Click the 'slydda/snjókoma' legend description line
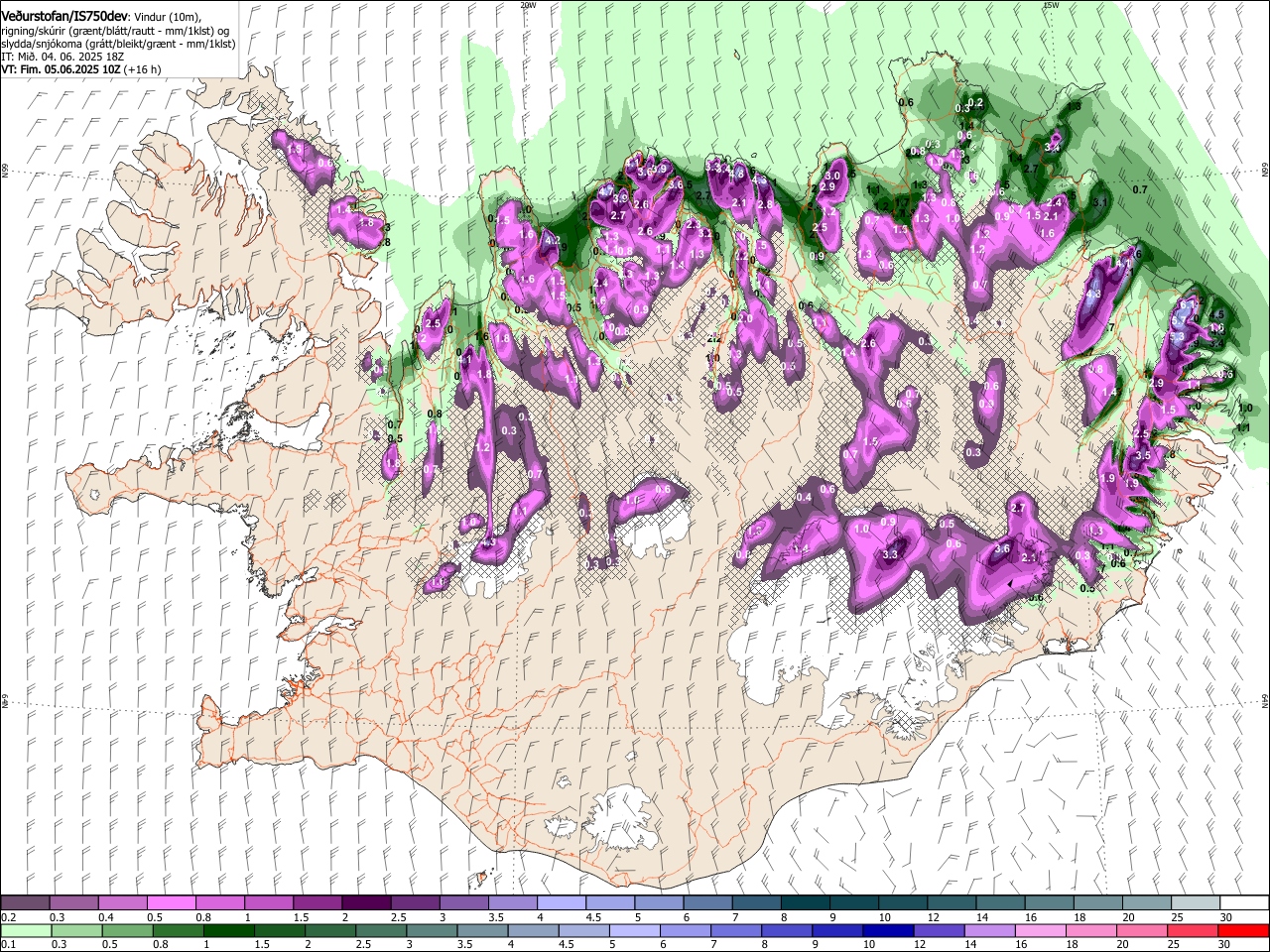This screenshot has width=1270, height=952. [118, 45]
